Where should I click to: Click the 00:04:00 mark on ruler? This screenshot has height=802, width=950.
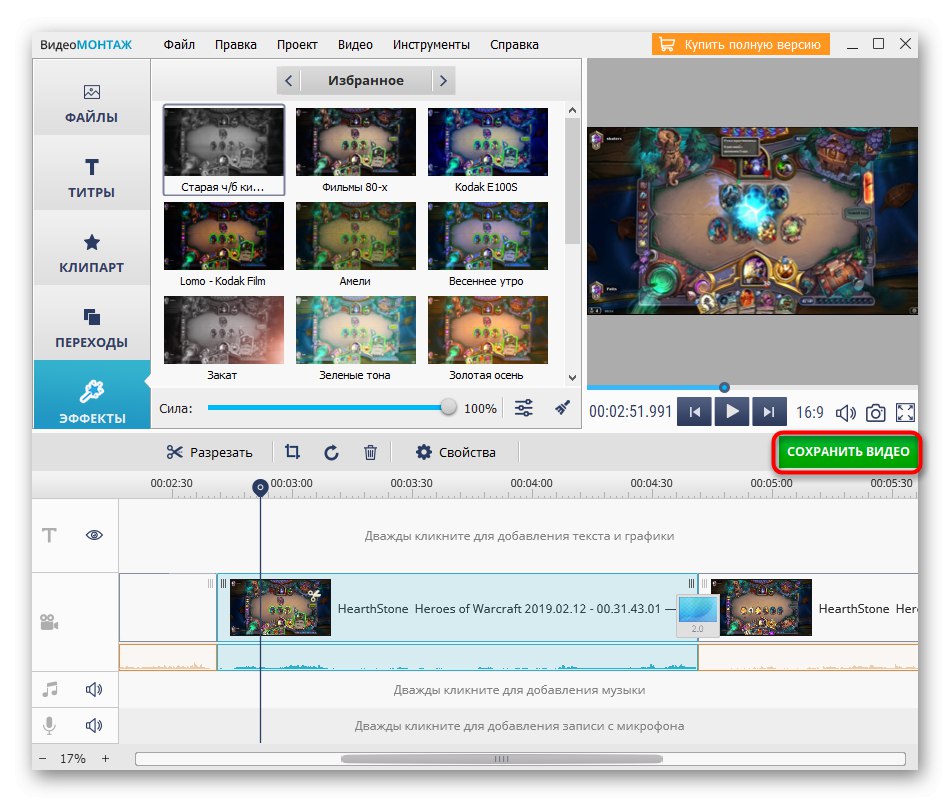531,483
